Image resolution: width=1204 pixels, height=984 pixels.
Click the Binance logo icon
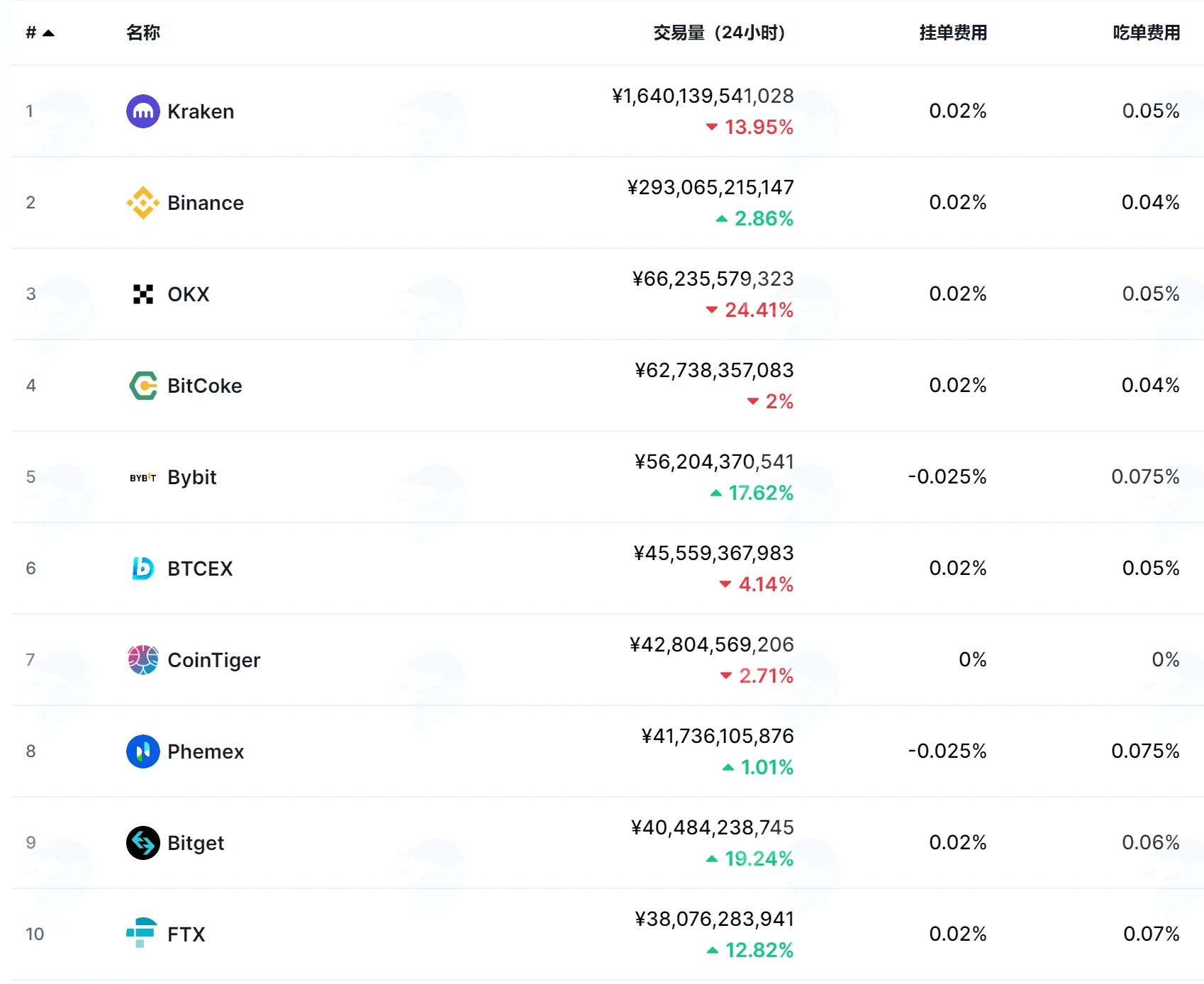tap(143, 203)
